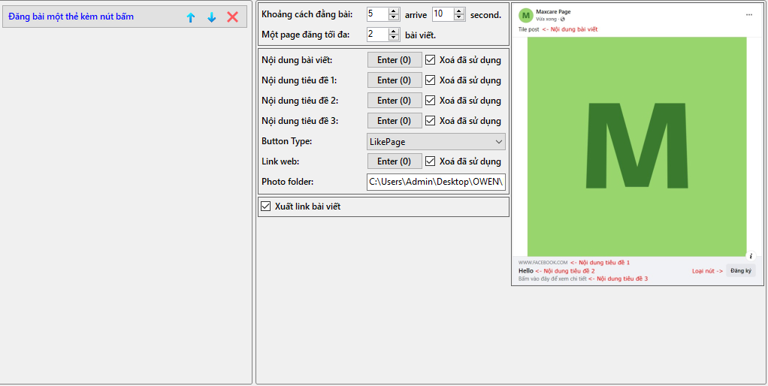The height and width of the screenshot is (386, 768).
Task: Click the 'Hello' headline in the preview
Action: pos(526,271)
